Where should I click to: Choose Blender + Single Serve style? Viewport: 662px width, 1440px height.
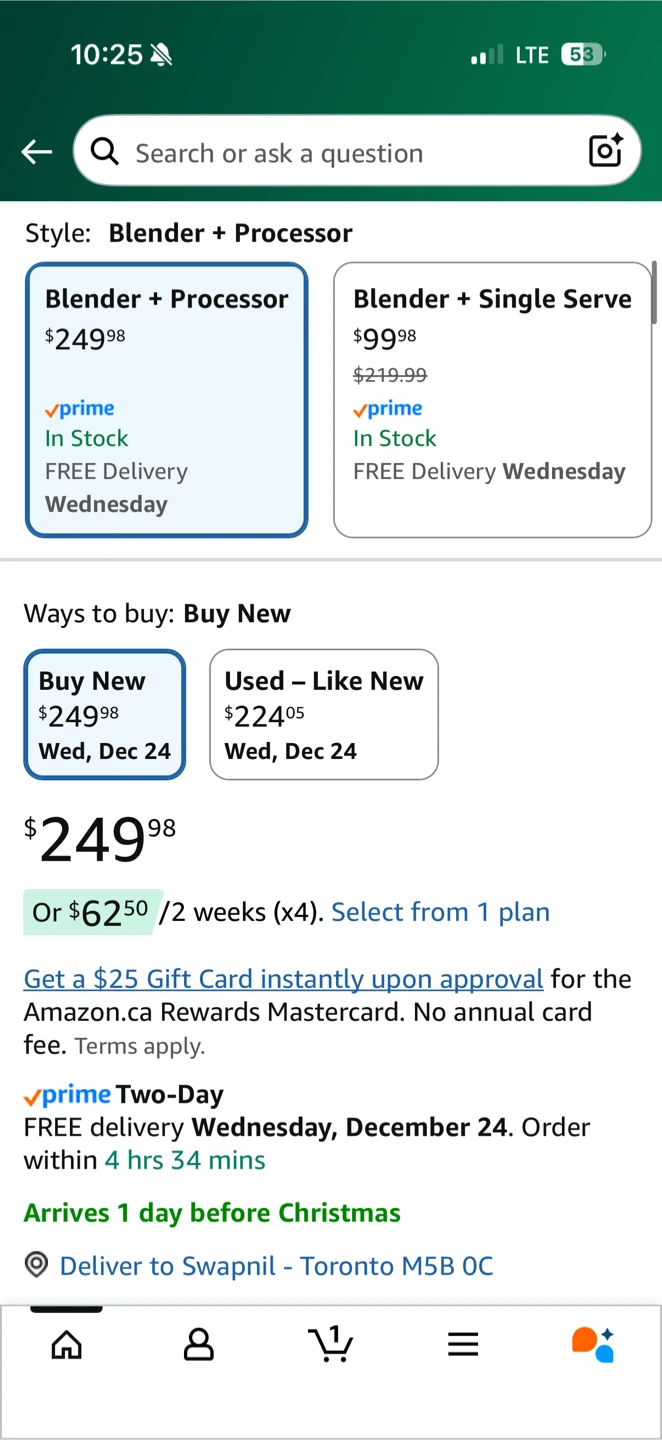coord(492,400)
